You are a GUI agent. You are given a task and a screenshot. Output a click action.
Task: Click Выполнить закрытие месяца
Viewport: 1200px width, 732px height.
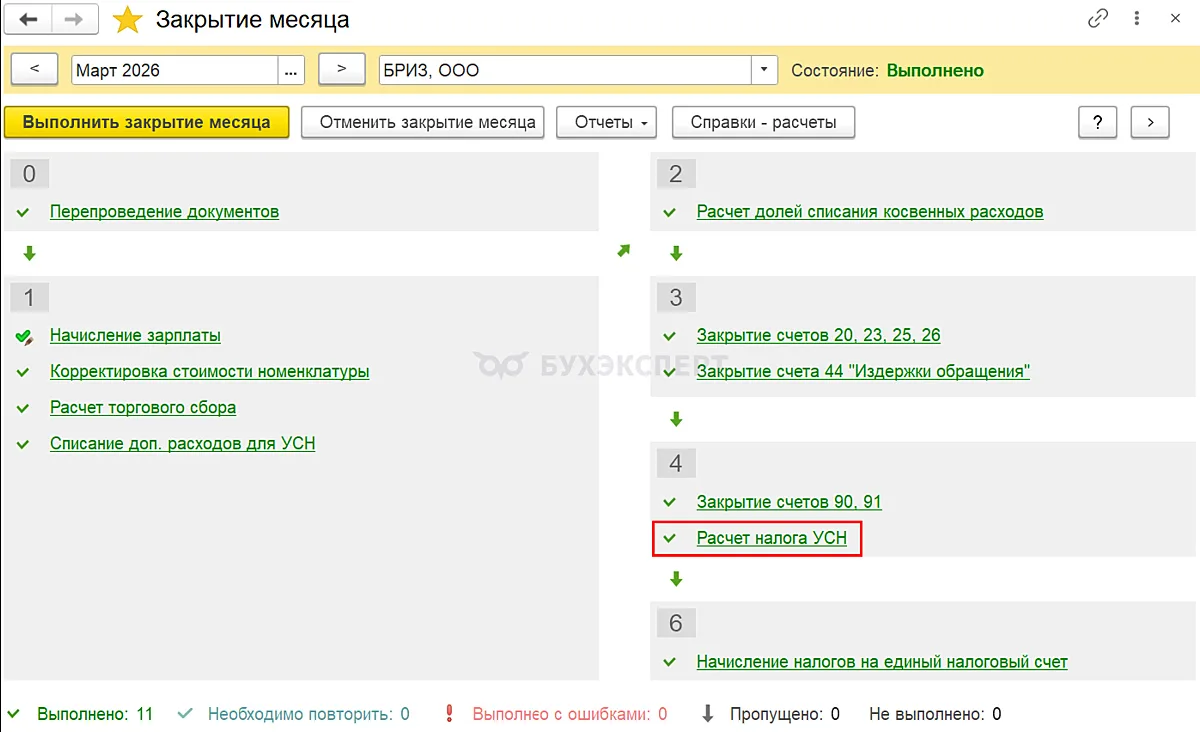click(x=146, y=122)
